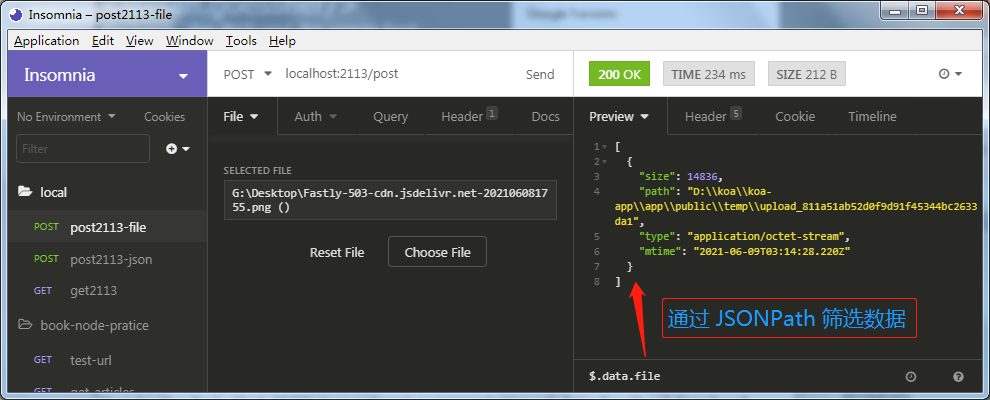This screenshot has height=400, width=990.
Task: Collapse JSON array at line 1
Action: (605, 147)
